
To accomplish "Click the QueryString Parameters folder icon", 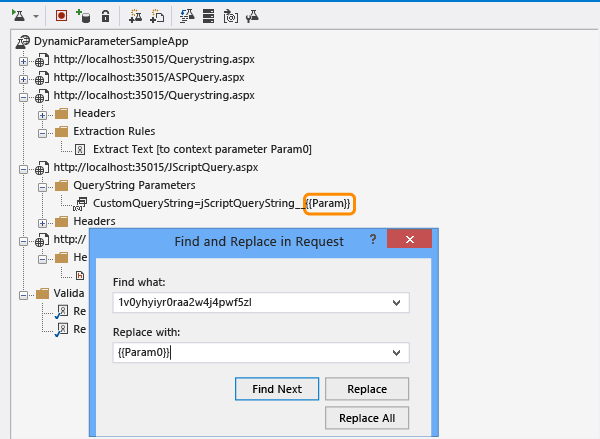I will coord(61,186).
